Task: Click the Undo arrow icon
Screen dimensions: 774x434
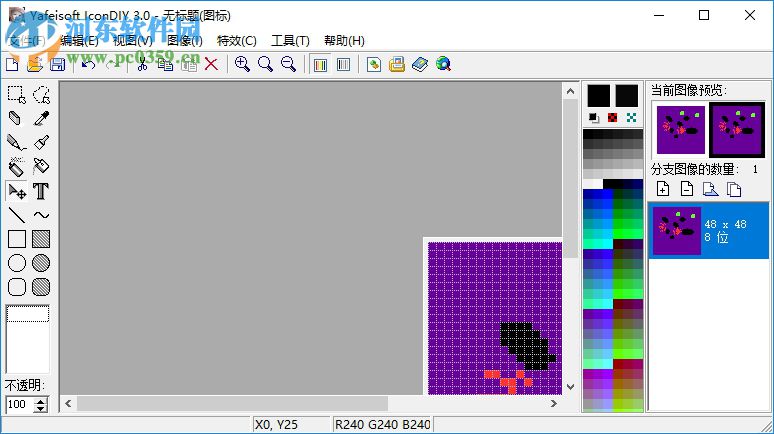Action: pyautogui.click(x=88, y=64)
